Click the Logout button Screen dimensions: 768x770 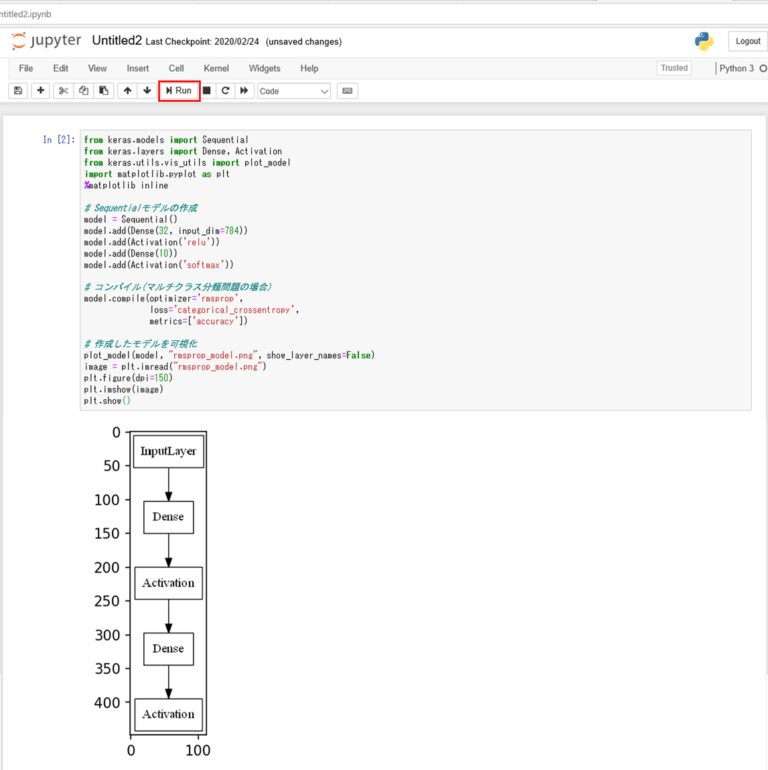pos(748,41)
